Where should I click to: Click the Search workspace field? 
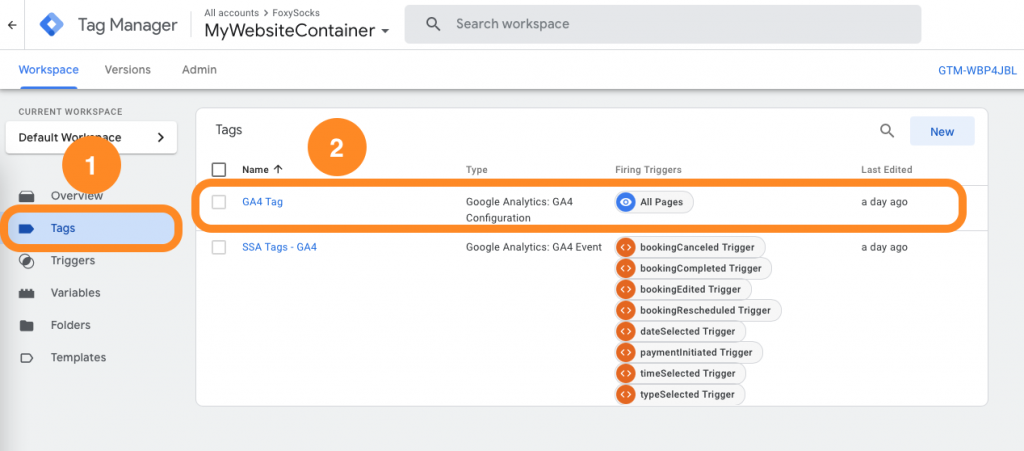tap(663, 24)
